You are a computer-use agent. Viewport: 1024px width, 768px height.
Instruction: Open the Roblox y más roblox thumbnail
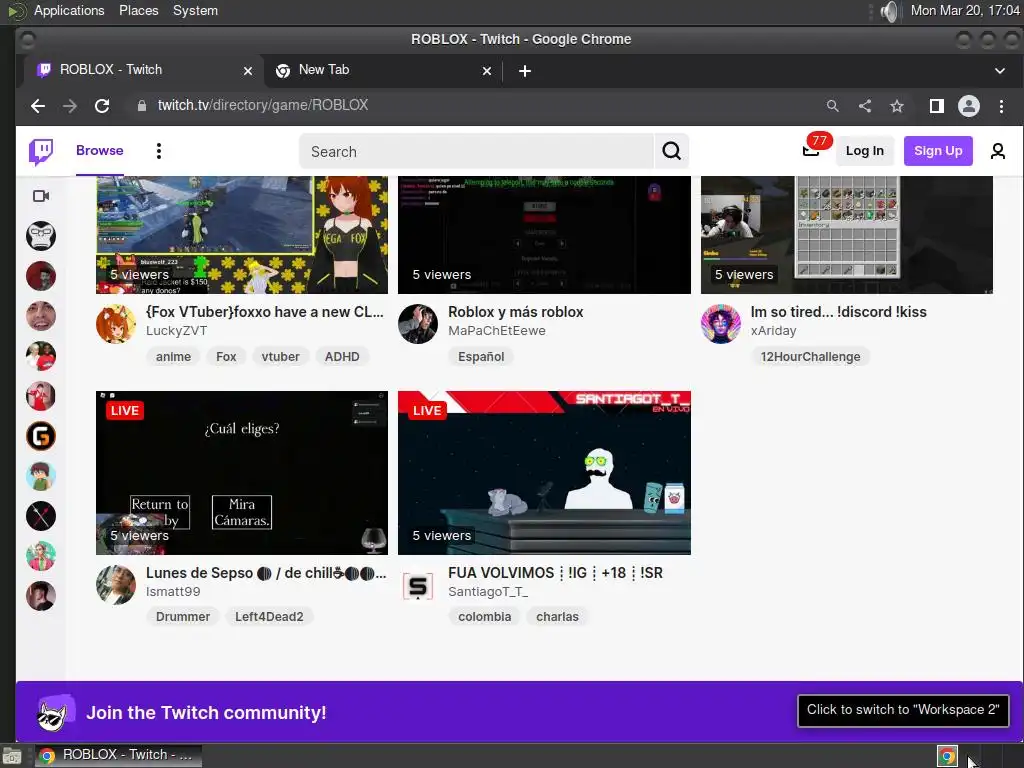pyautogui.click(x=544, y=234)
